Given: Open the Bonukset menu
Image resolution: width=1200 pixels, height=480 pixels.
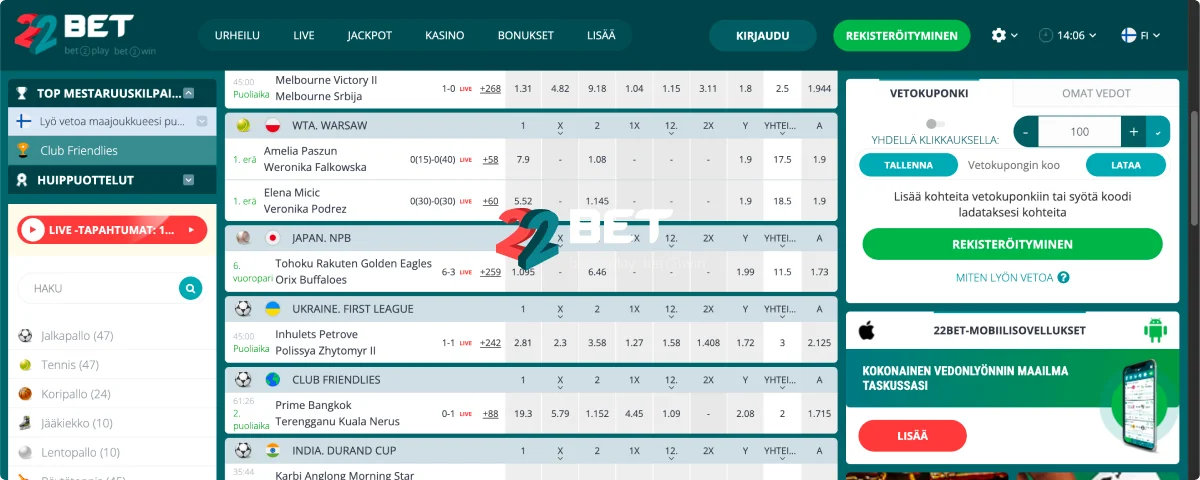Looking at the screenshot, I should tap(526, 35).
